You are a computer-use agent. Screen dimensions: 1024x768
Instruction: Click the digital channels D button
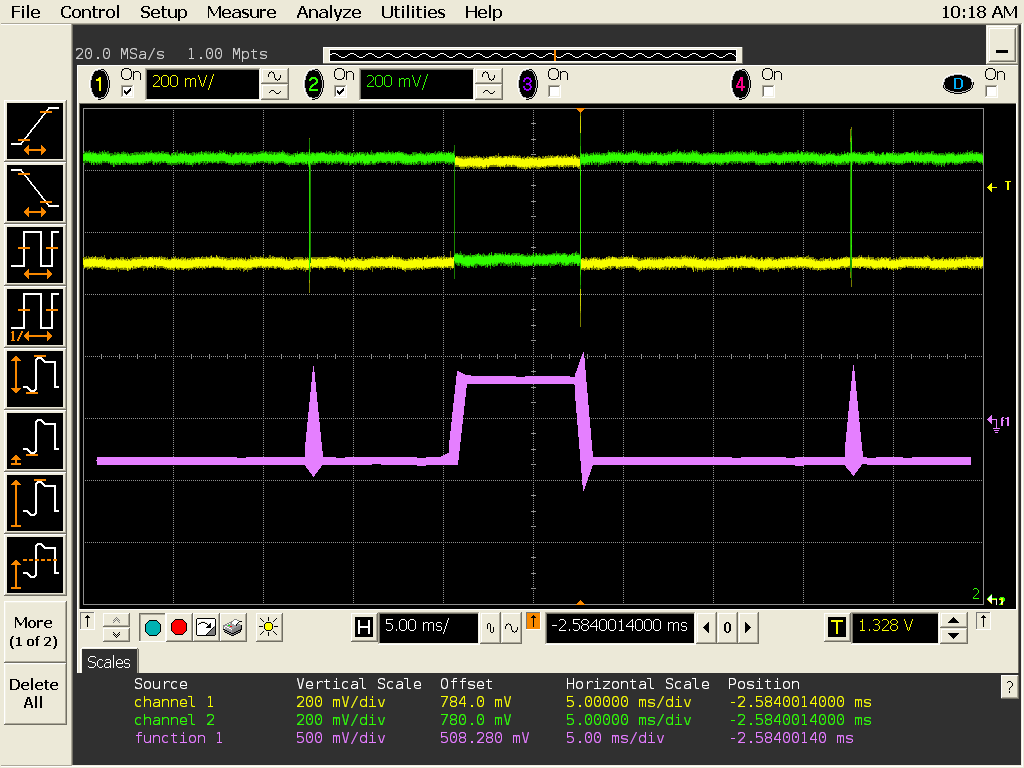point(958,84)
